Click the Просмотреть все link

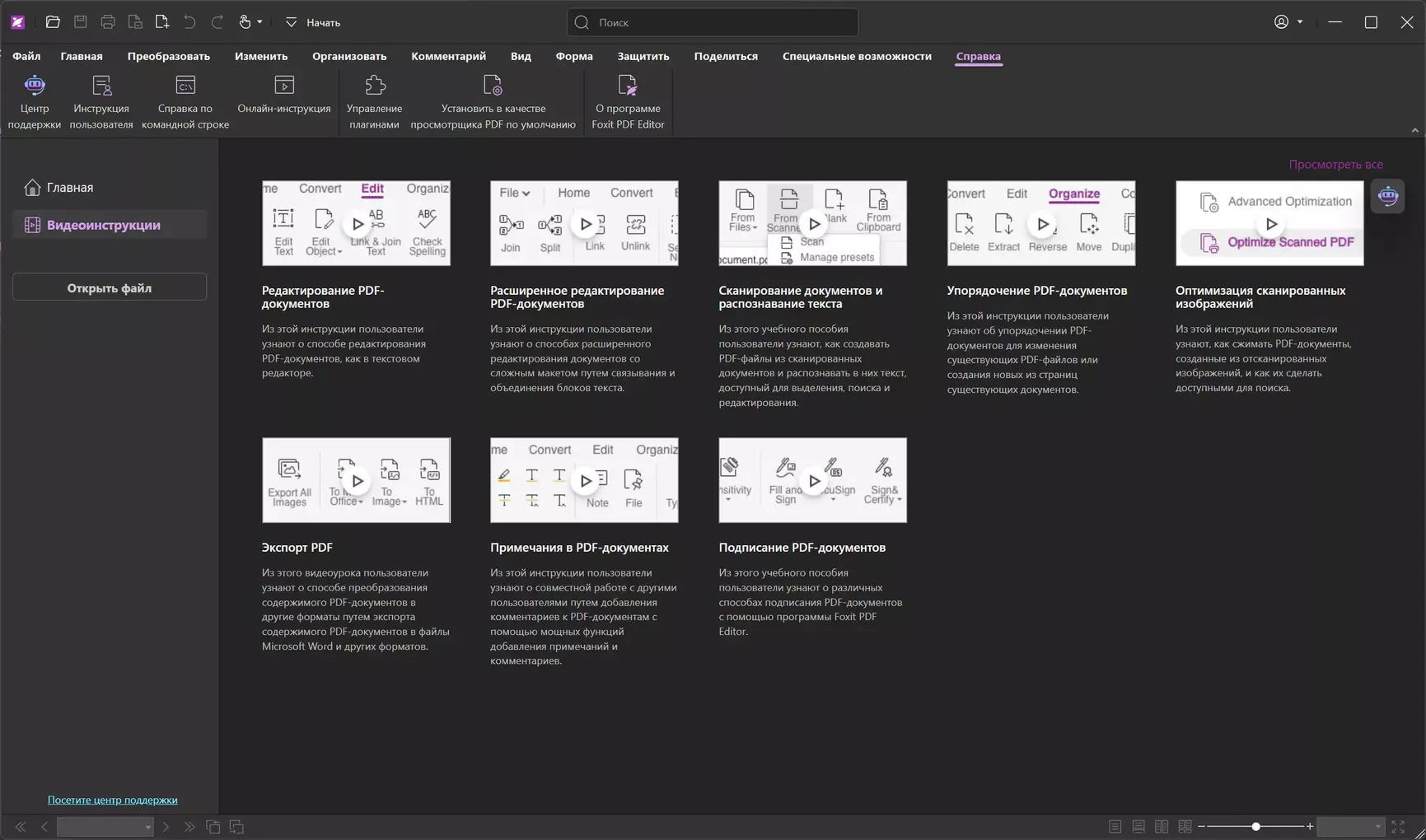click(x=1335, y=165)
